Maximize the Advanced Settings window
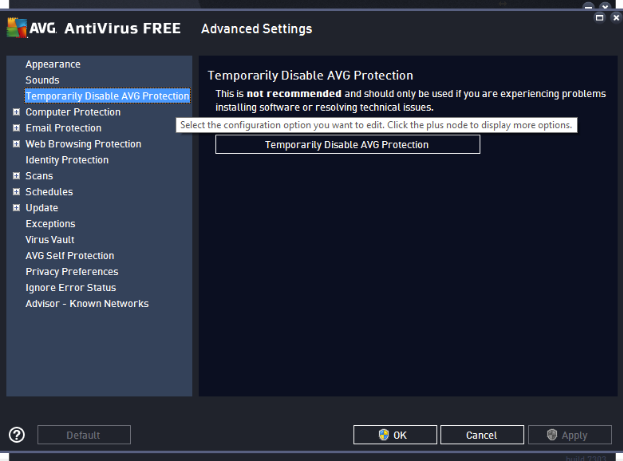The image size is (623, 461). [599, 17]
